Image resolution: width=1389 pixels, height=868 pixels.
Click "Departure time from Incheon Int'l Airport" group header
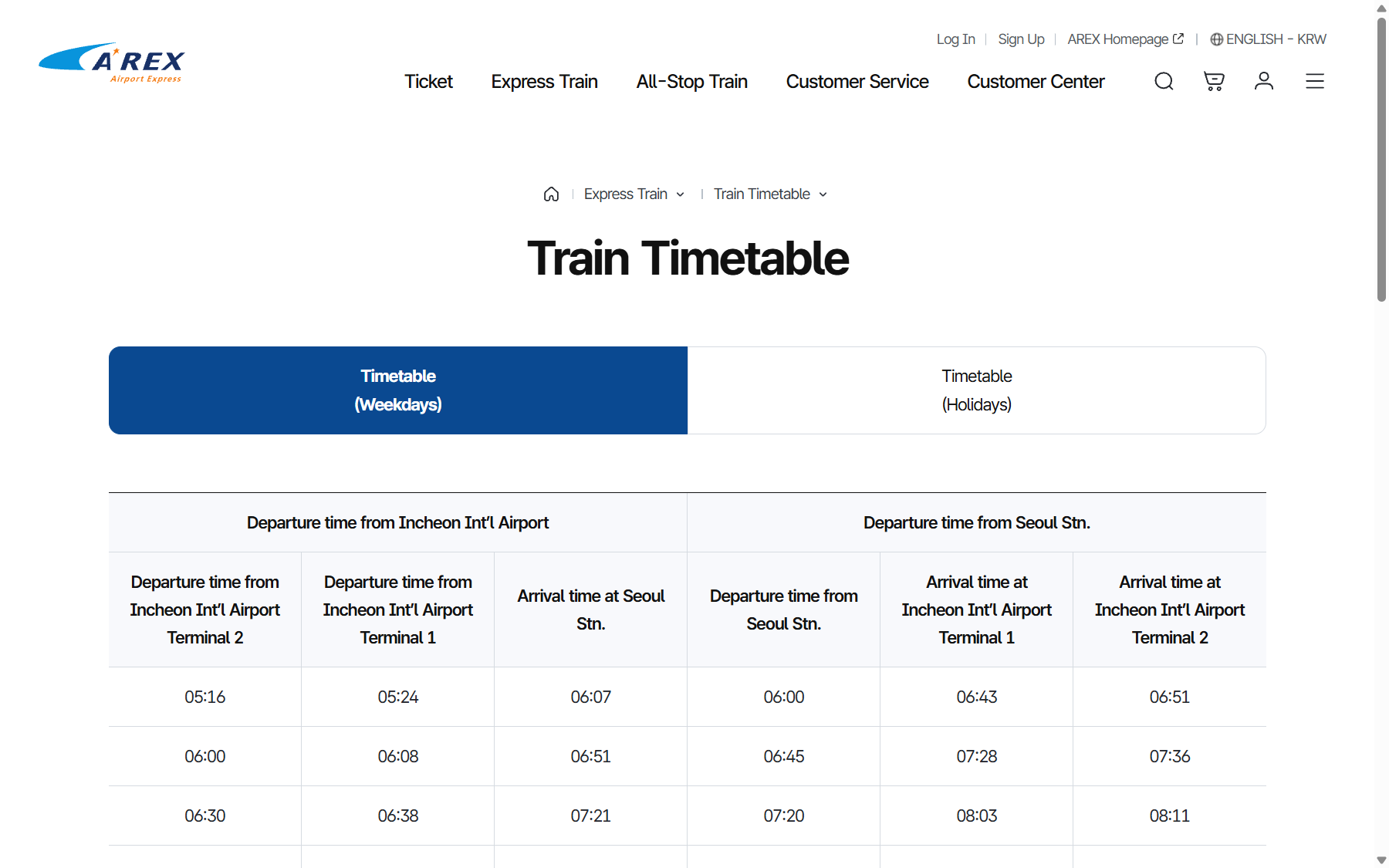[x=398, y=522]
